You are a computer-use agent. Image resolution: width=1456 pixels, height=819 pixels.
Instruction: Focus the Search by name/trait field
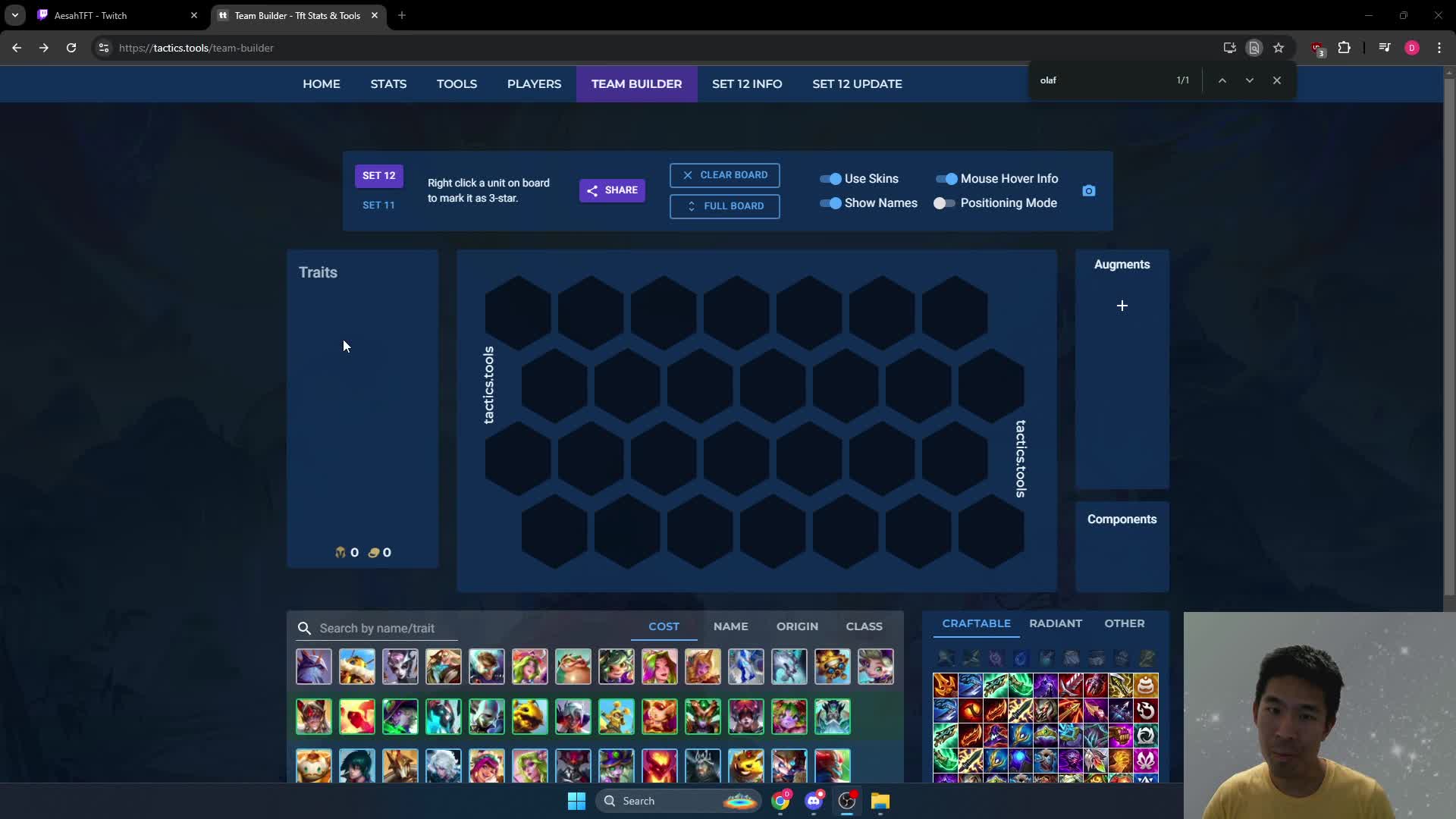click(377, 628)
